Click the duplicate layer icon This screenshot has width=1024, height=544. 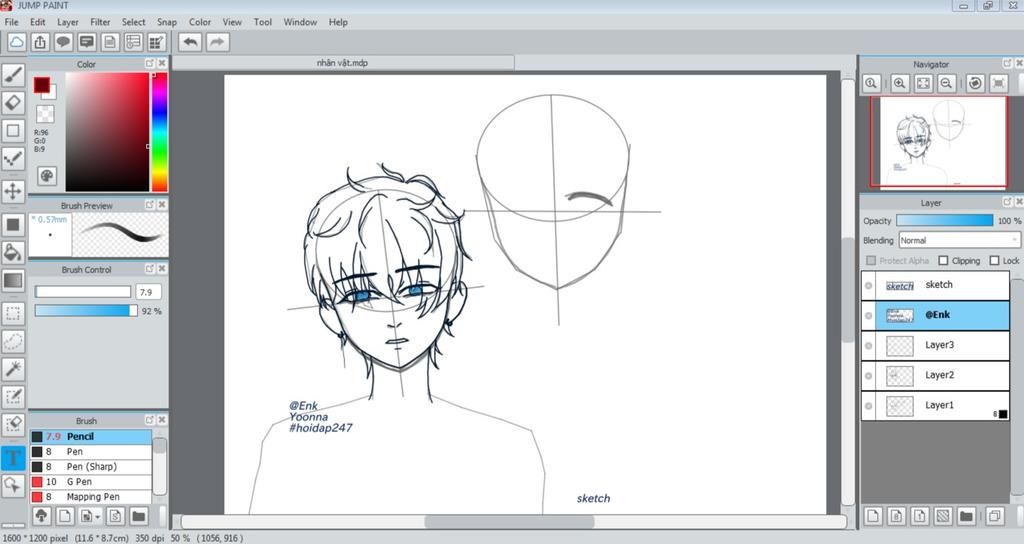(x=995, y=516)
